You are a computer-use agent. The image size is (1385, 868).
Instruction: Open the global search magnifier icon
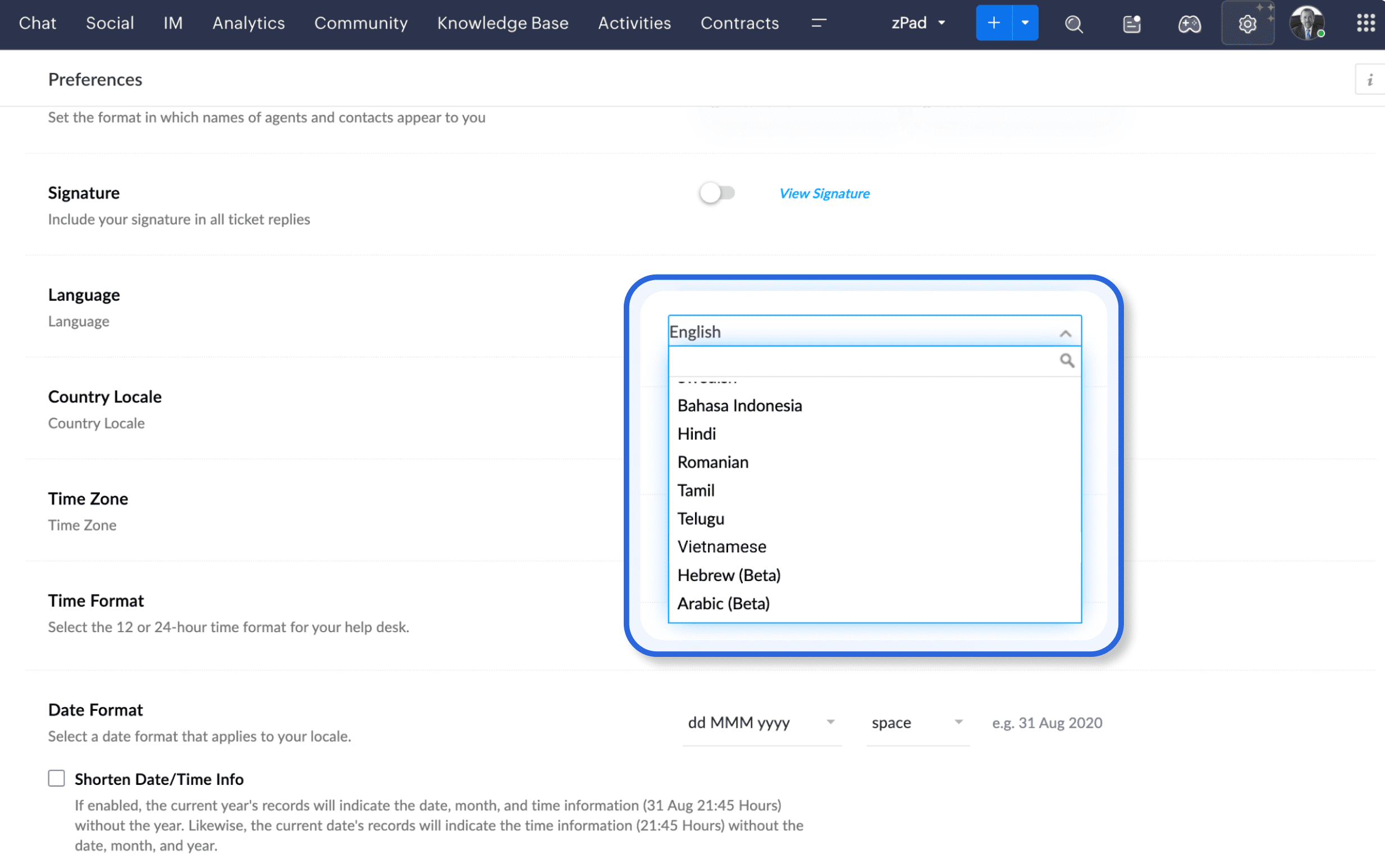click(x=1073, y=24)
